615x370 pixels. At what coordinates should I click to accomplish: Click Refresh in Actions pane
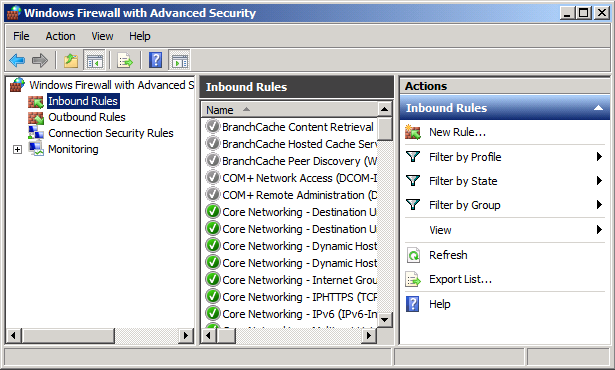[x=448, y=255]
